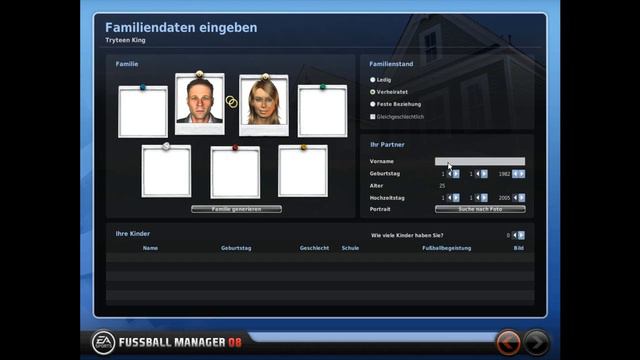Click the Name column header

coord(150,248)
